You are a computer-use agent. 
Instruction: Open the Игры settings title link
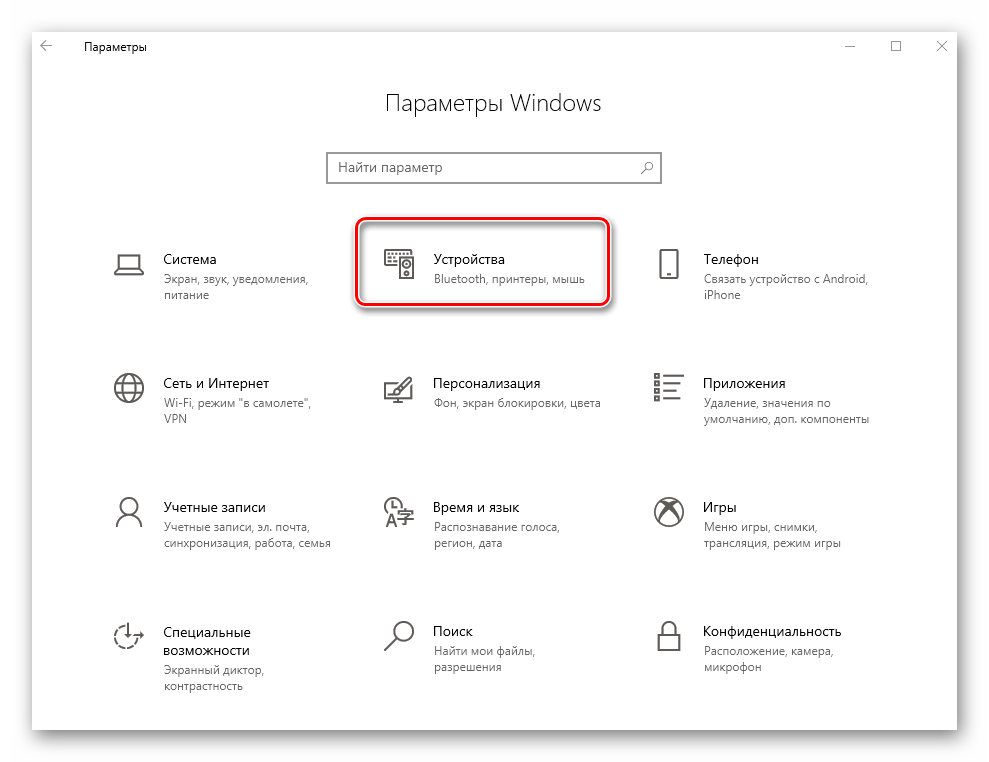point(720,507)
